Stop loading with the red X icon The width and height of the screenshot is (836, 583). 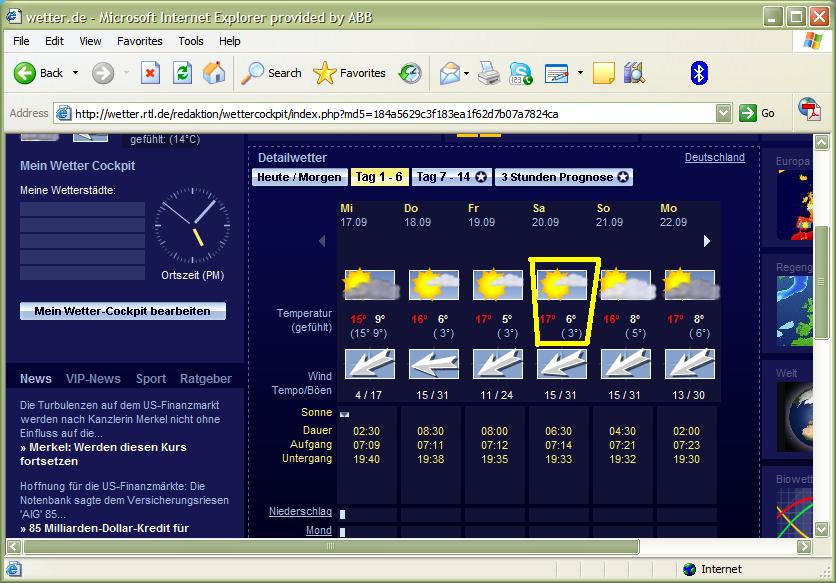point(150,73)
